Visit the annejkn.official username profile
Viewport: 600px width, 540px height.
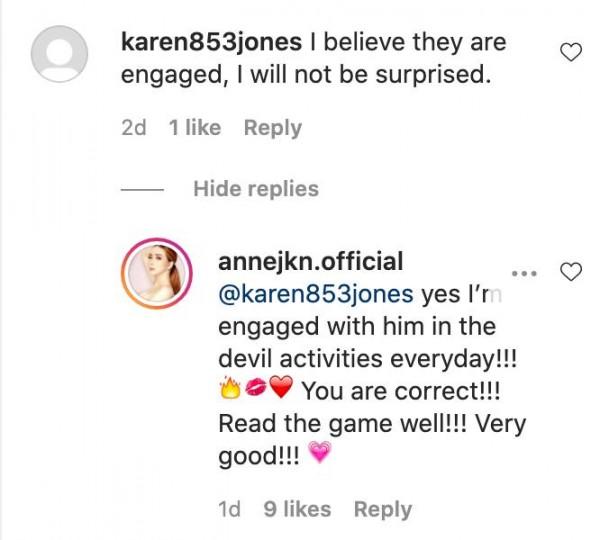310,262
